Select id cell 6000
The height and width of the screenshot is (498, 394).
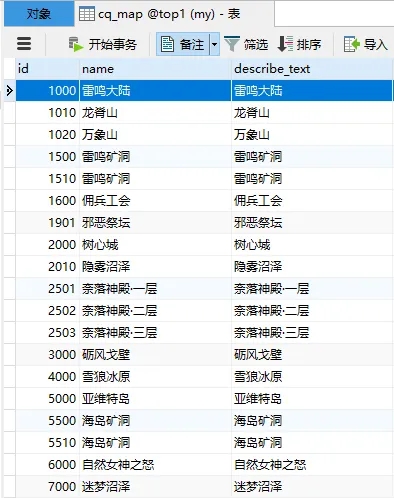(47, 465)
